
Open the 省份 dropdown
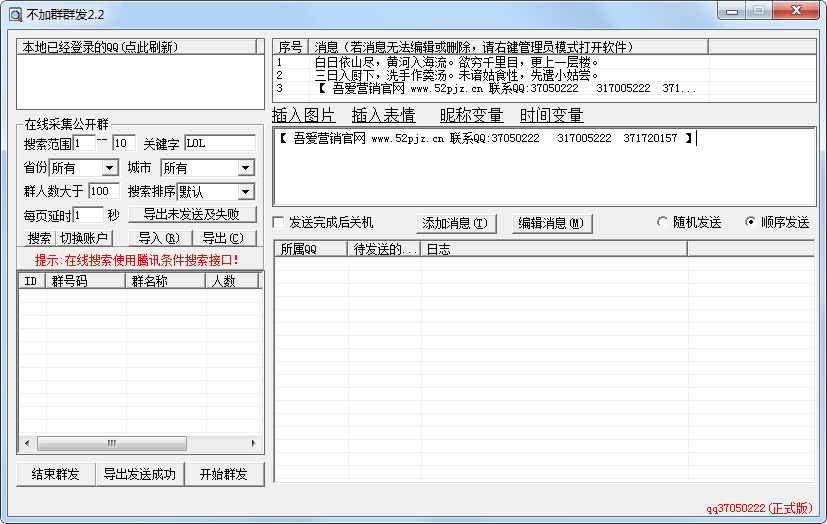tap(110, 168)
